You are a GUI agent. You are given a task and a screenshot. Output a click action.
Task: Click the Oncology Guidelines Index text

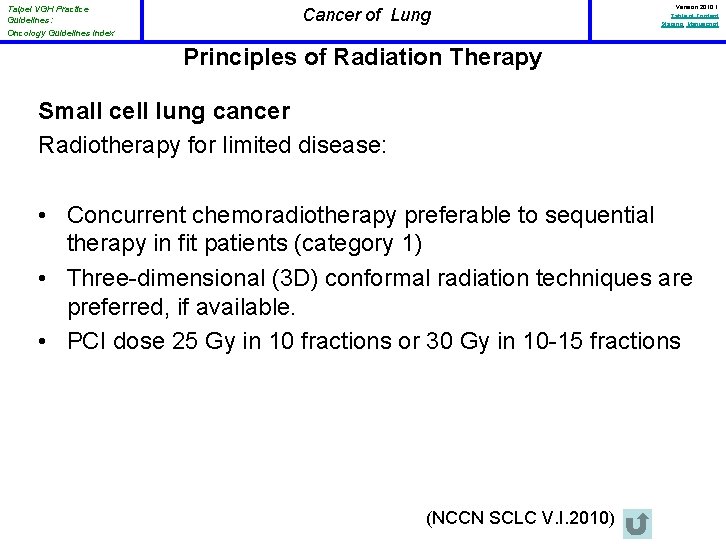(60, 33)
